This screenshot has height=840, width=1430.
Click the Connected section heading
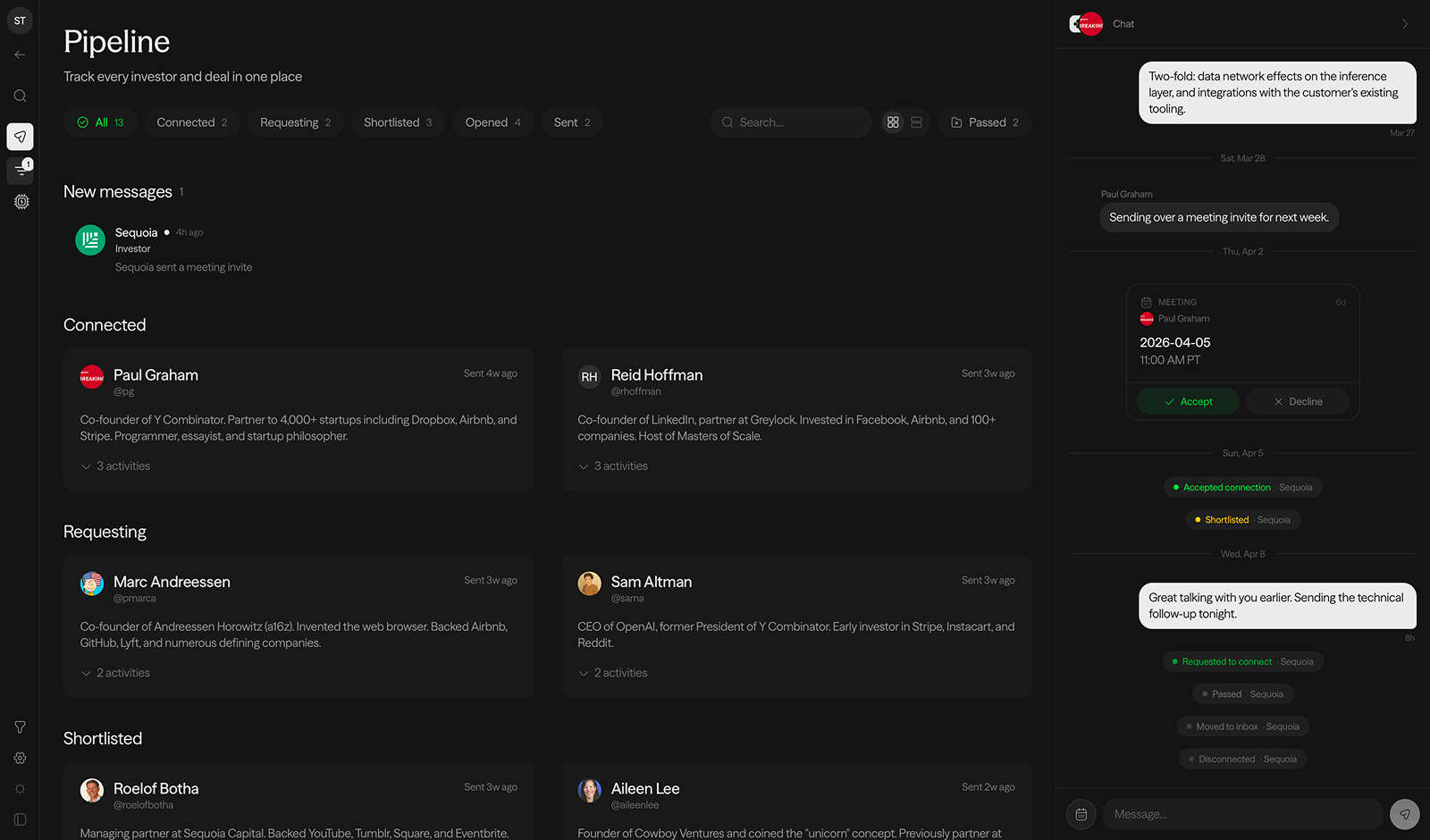105,325
